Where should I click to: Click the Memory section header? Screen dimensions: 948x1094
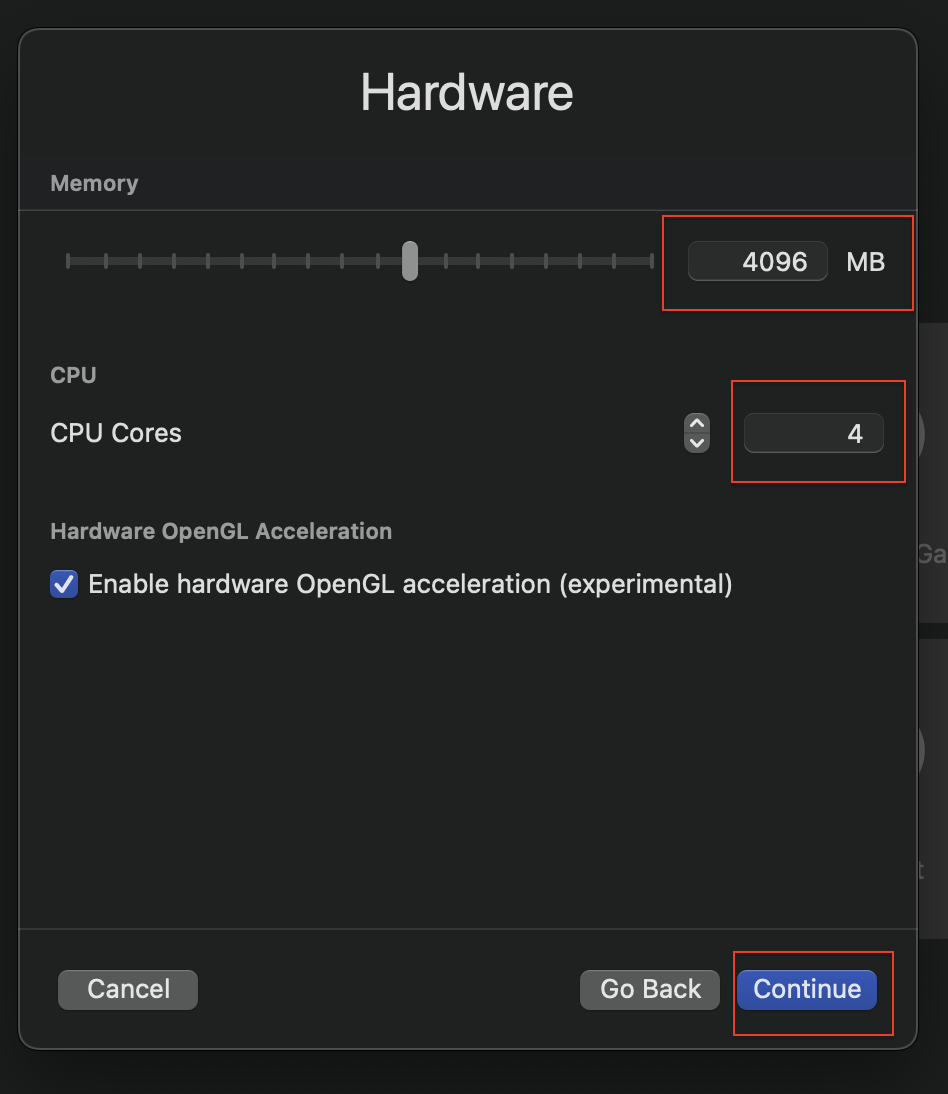click(x=94, y=183)
